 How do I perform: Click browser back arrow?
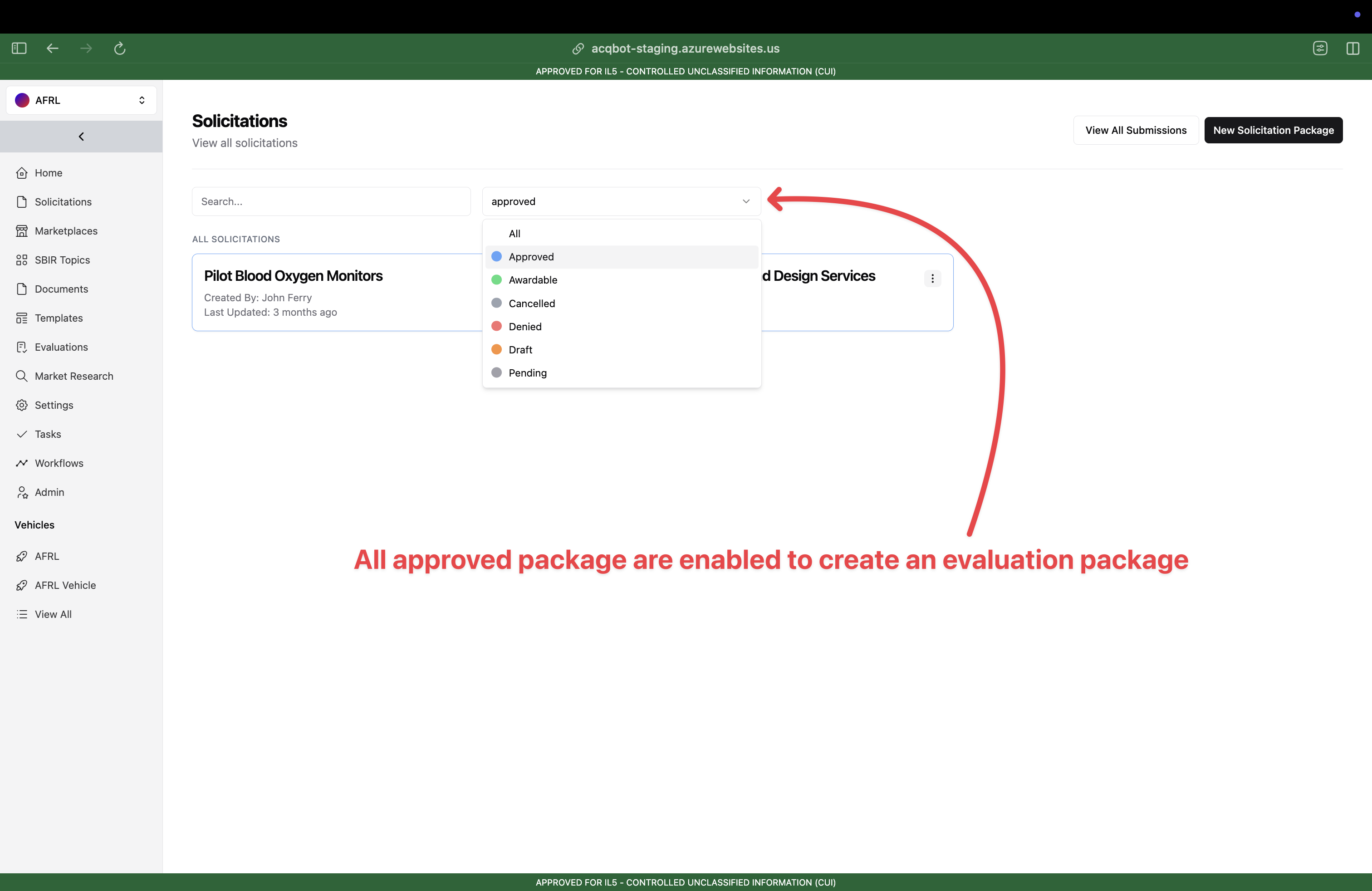coord(53,49)
